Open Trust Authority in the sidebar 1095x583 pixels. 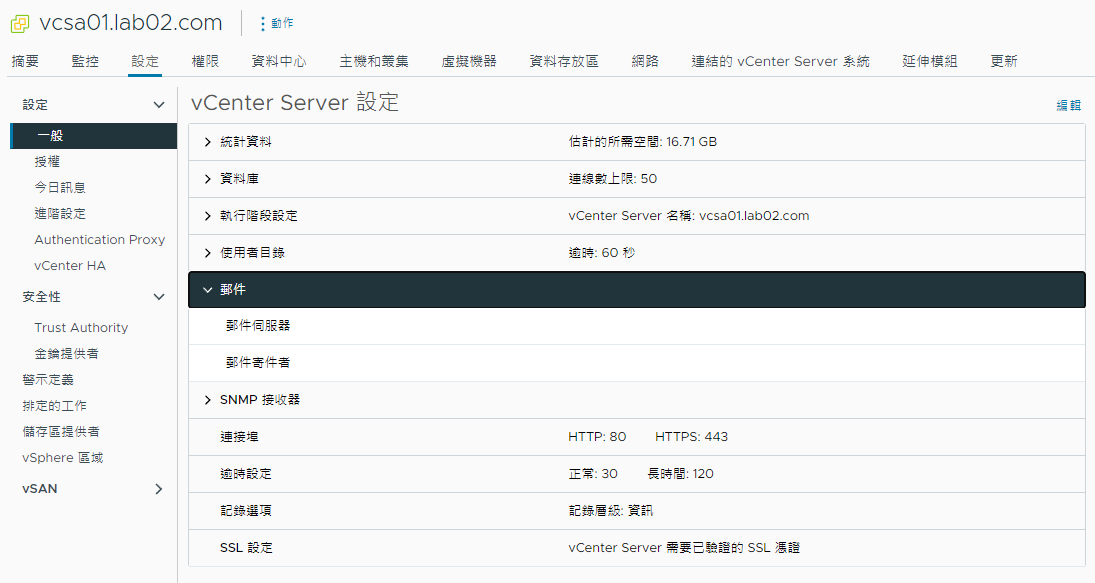(81, 327)
